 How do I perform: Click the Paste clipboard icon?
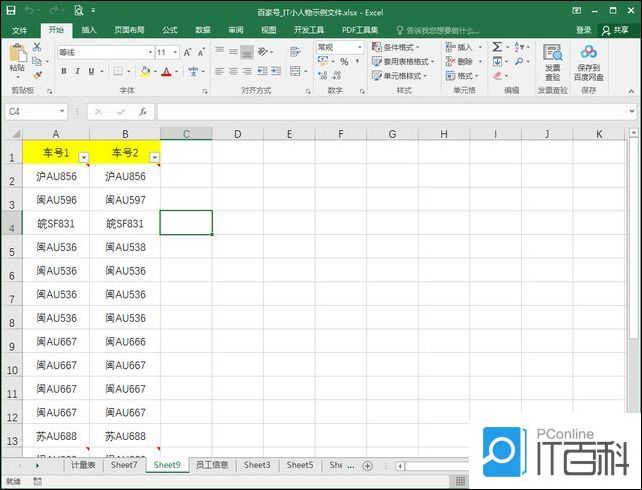click(18, 54)
